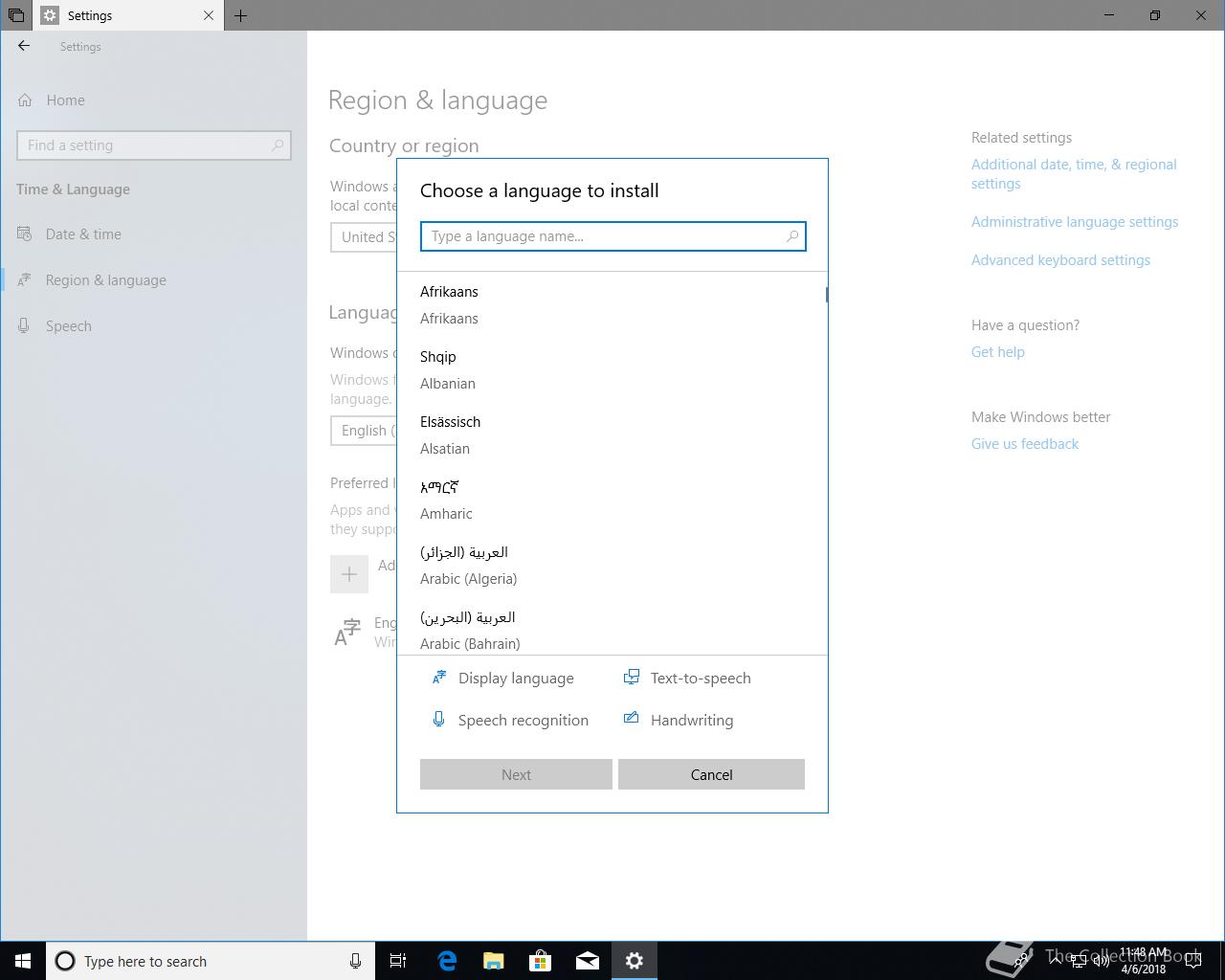
Task: Click the magnifier icon in Find a setting
Action: (278, 145)
